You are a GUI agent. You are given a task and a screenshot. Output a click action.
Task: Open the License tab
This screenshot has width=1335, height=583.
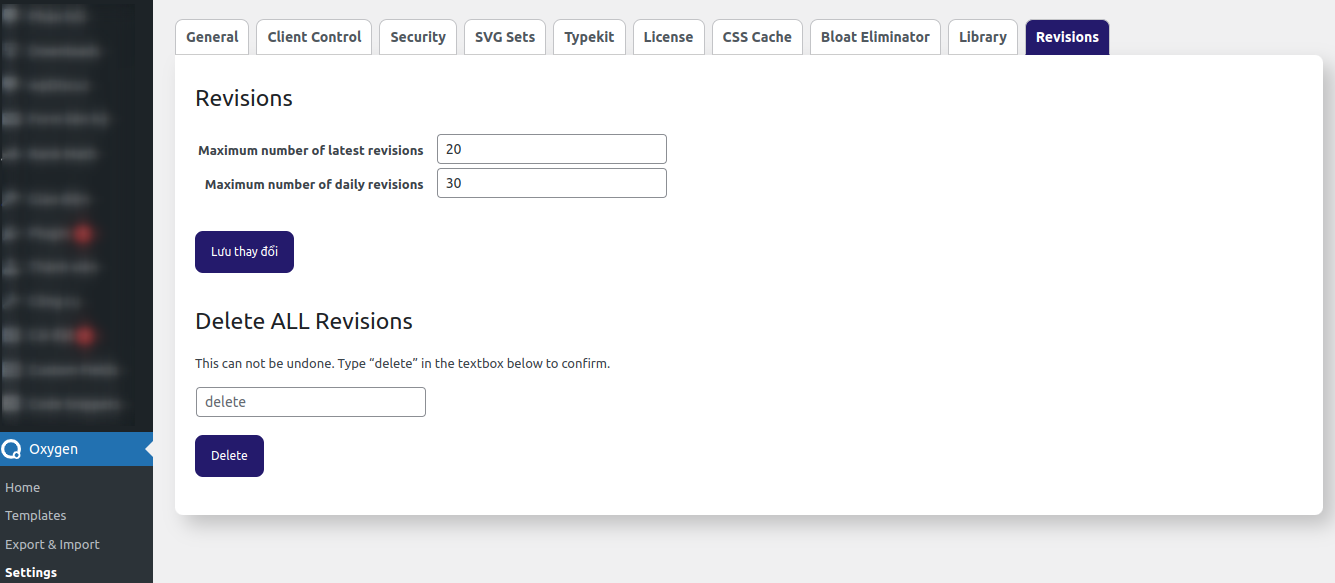[668, 37]
